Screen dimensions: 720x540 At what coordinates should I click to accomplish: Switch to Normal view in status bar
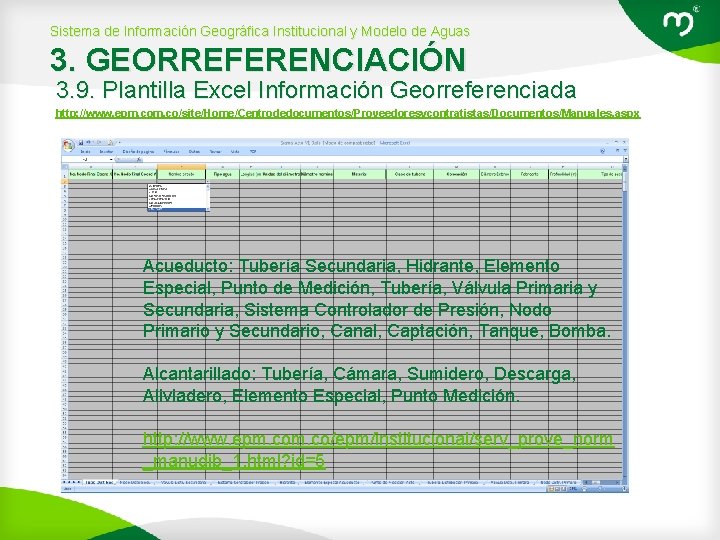point(551,489)
